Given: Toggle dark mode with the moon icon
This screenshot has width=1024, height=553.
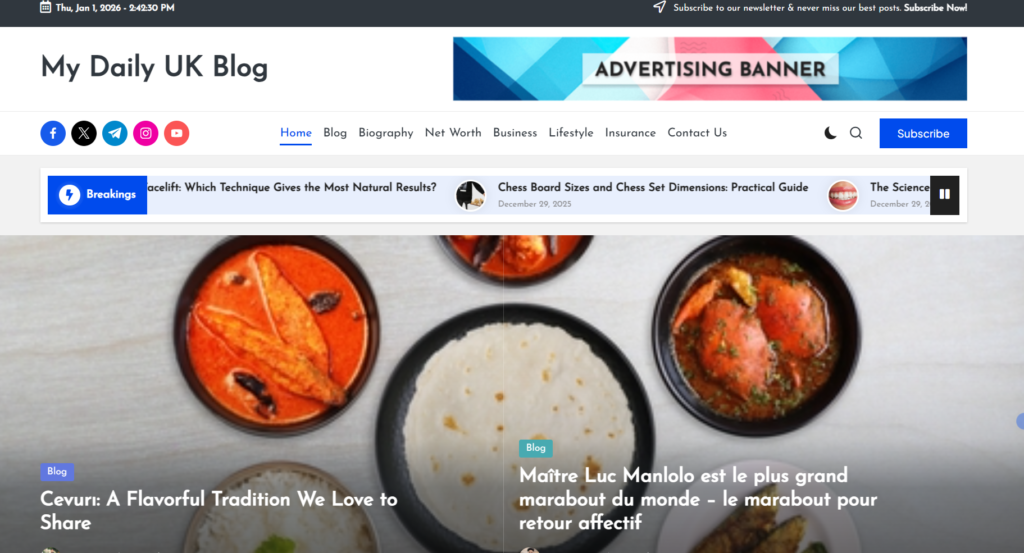Looking at the screenshot, I should click(x=830, y=133).
